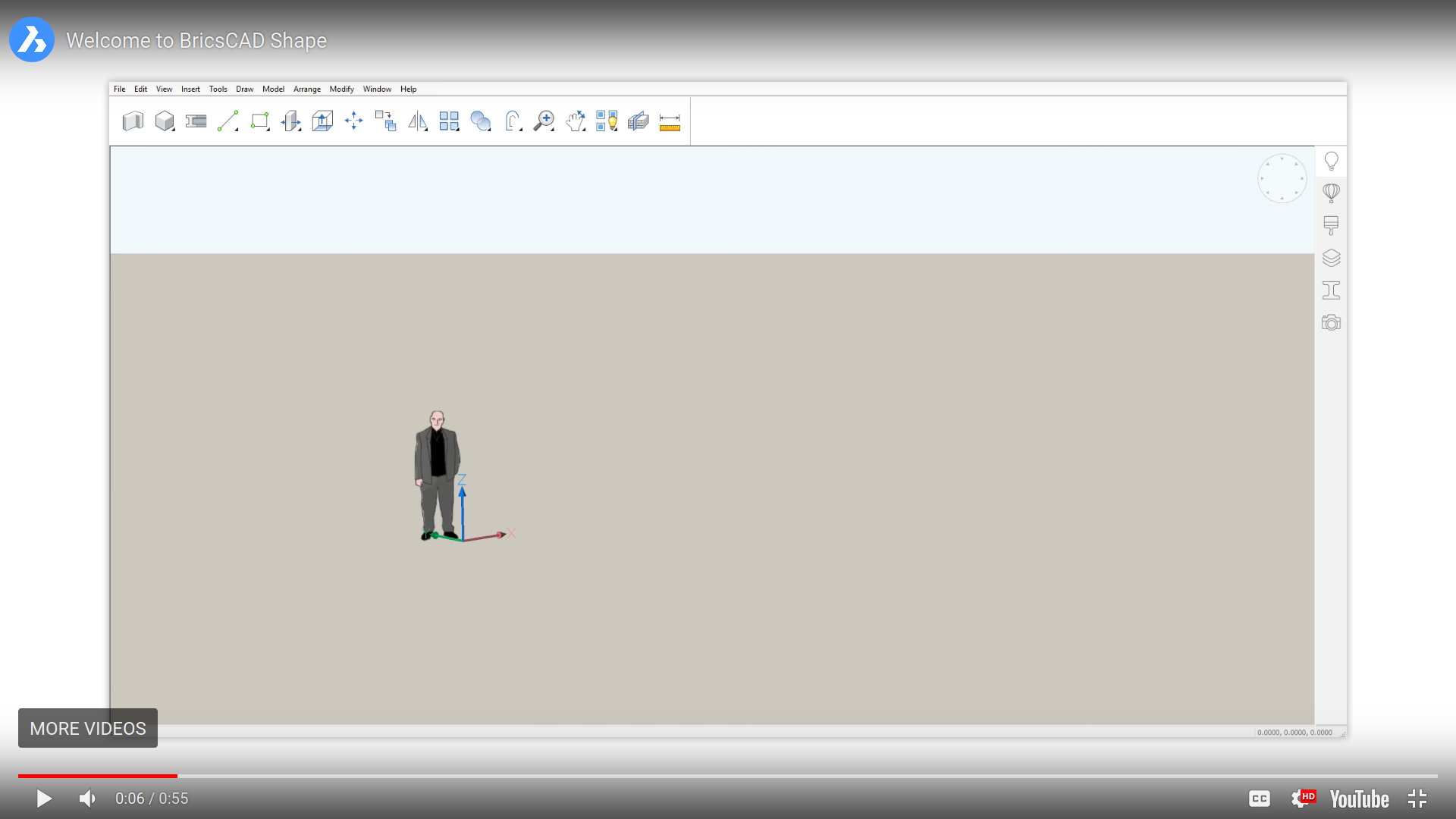Select the boolean union circles tool
The image size is (1456, 819).
pos(481,121)
